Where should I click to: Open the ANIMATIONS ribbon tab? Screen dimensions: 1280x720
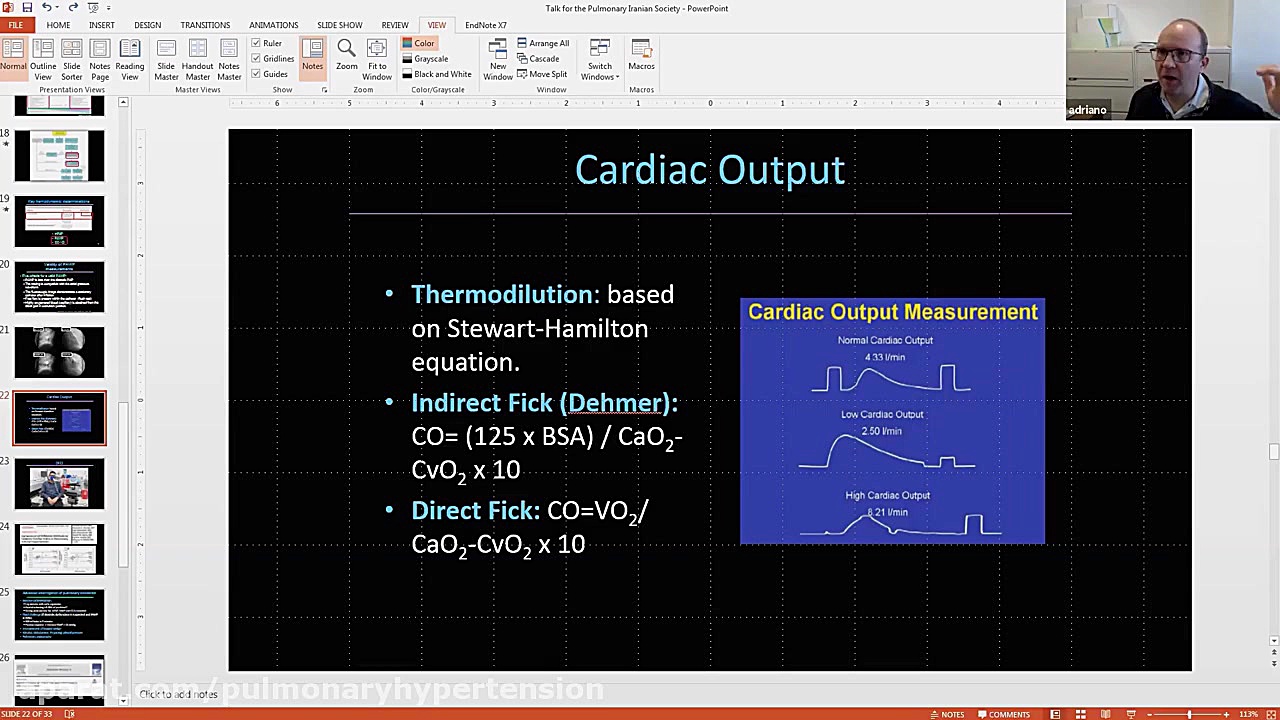click(273, 25)
